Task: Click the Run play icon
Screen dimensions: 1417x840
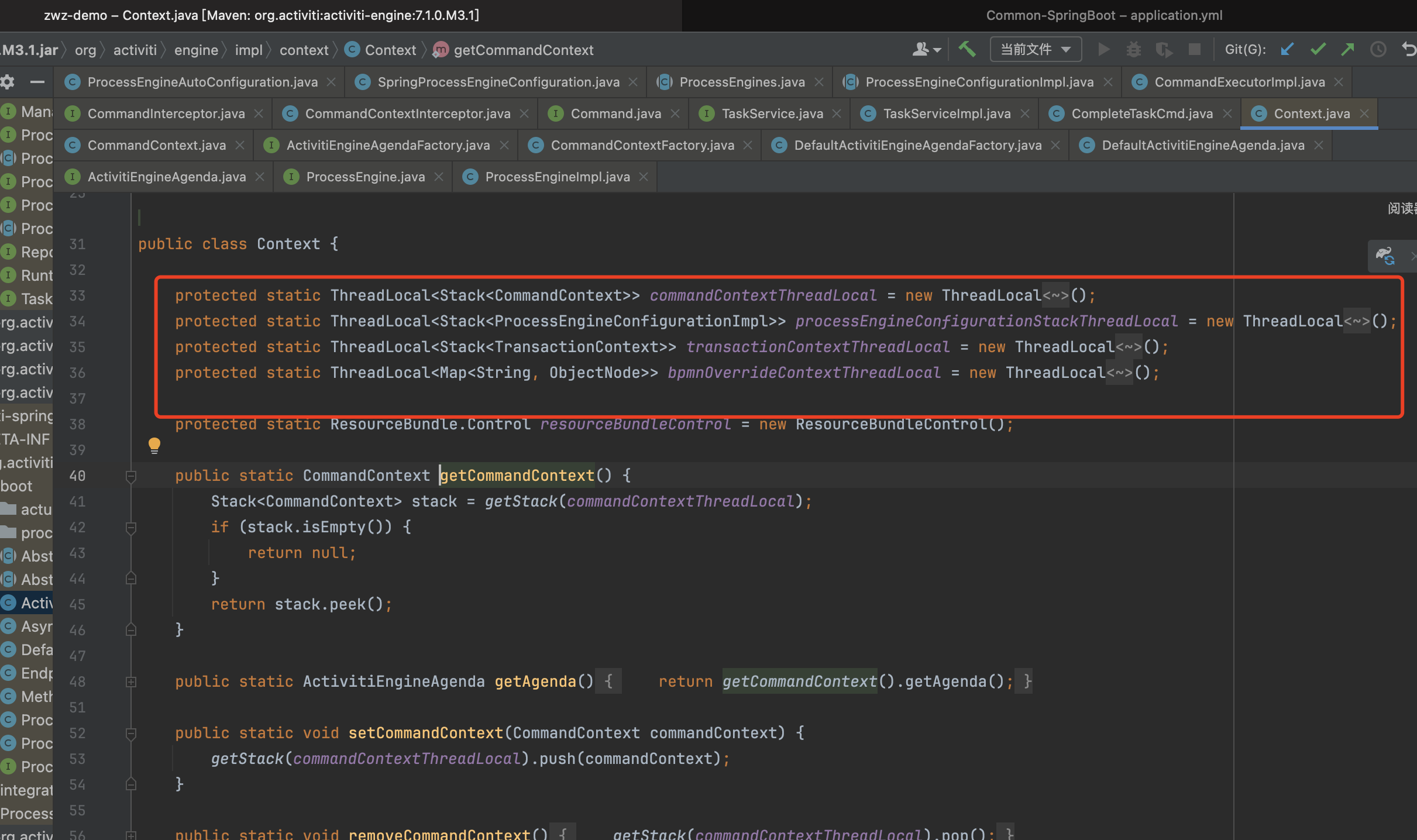Action: pos(1103,49)
